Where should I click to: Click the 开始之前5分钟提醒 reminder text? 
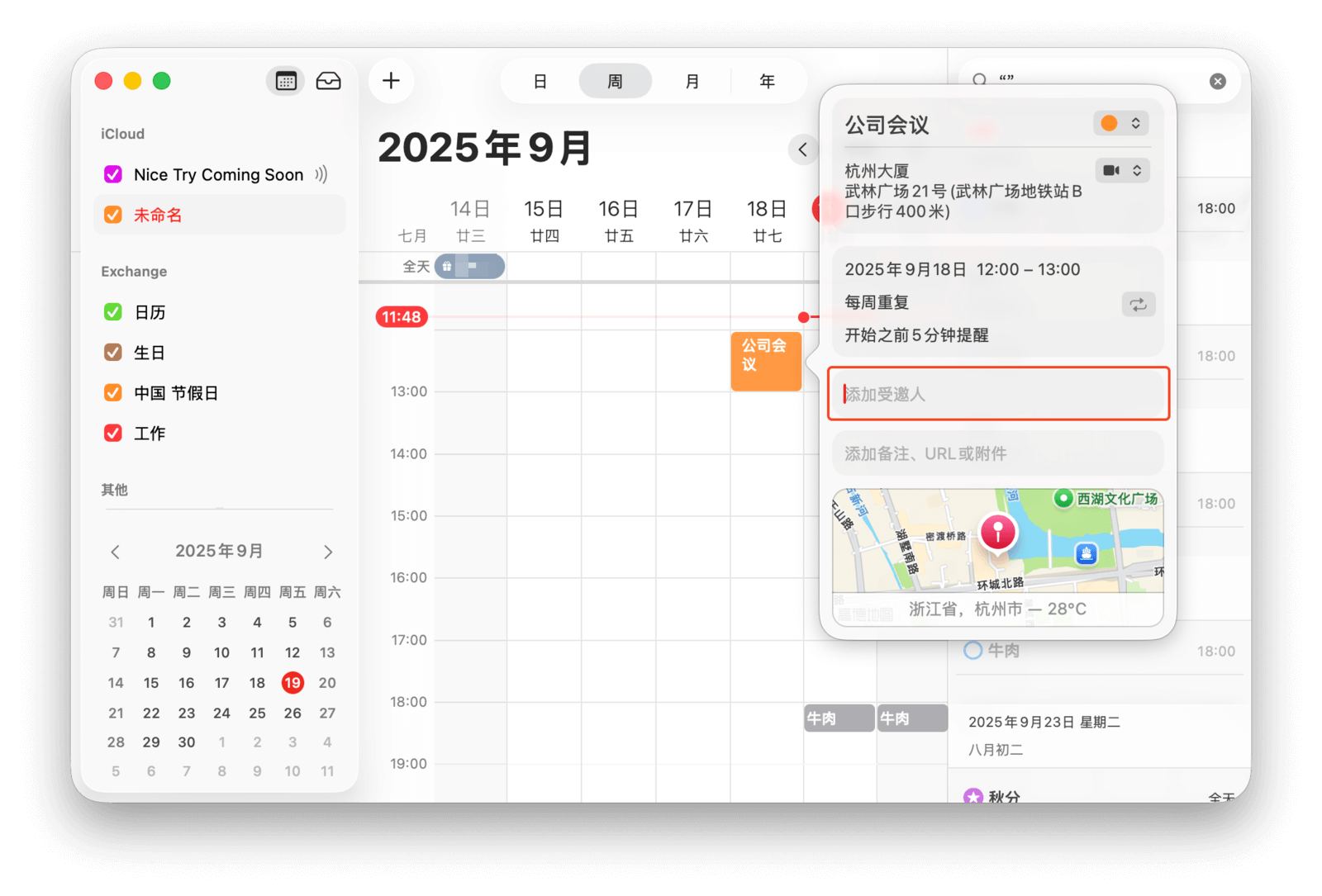[916, 335]
